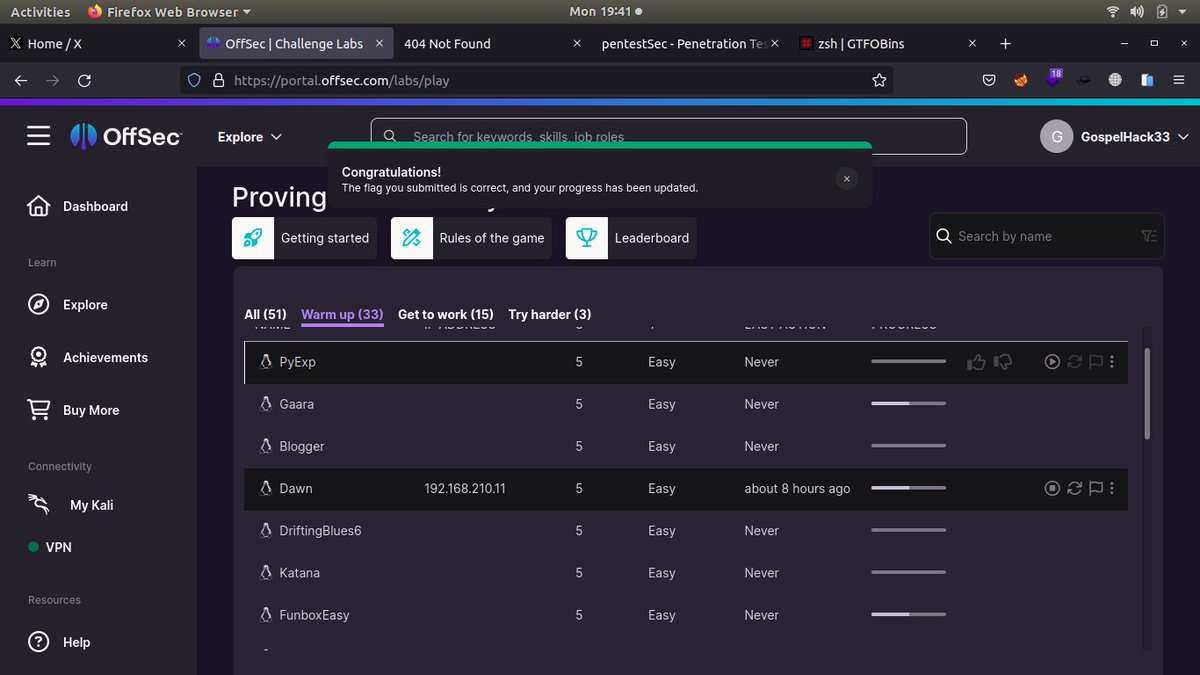The image size is (1200, 675).
Task: Open the FoxyProxy extension icon
Action: 1021,80
